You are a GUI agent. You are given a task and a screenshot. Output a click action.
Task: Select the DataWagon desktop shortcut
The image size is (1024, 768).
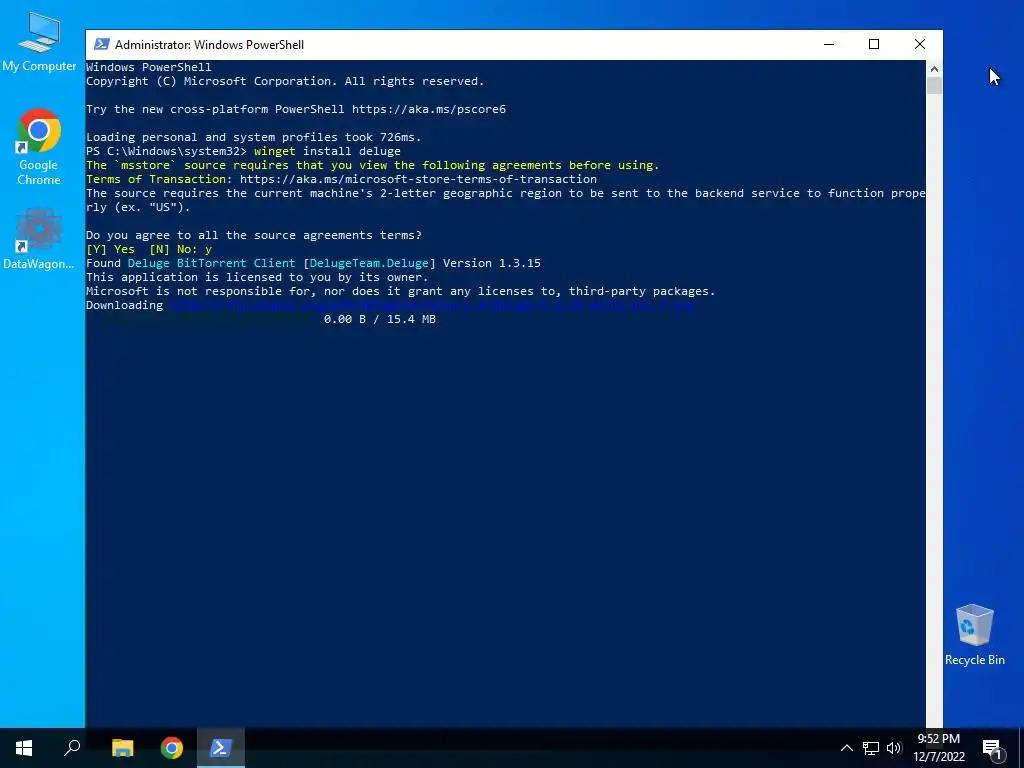(39, 239)
